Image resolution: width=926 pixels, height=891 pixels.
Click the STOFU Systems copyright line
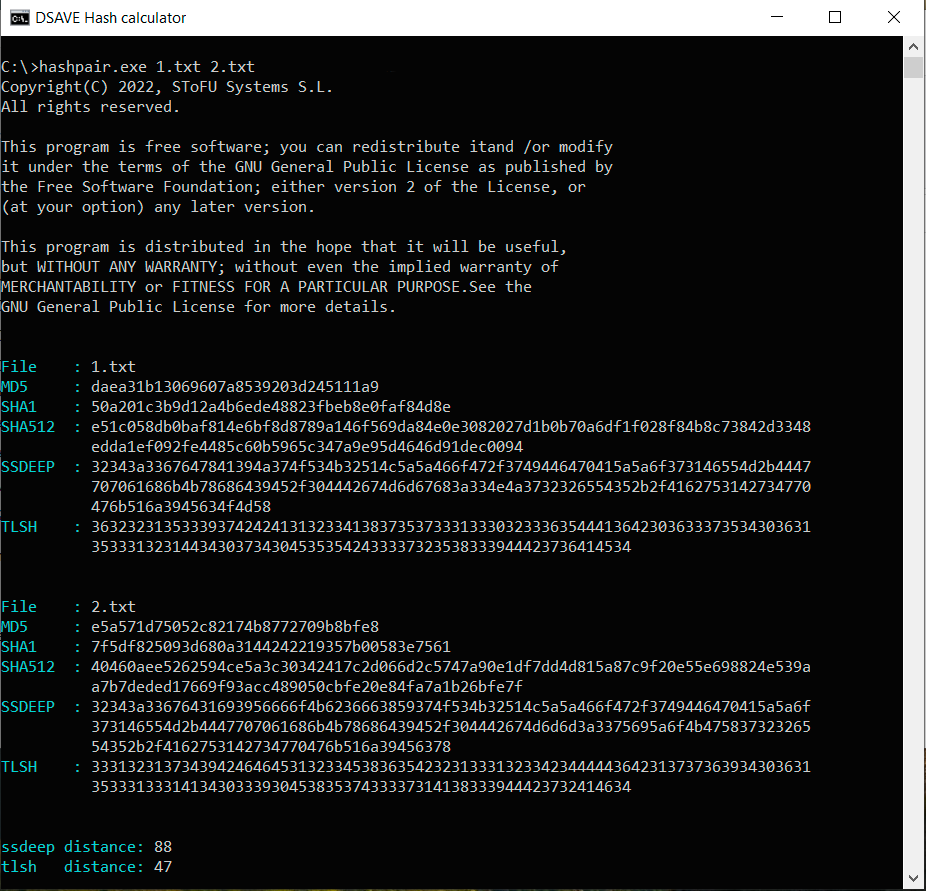(167, 87)
